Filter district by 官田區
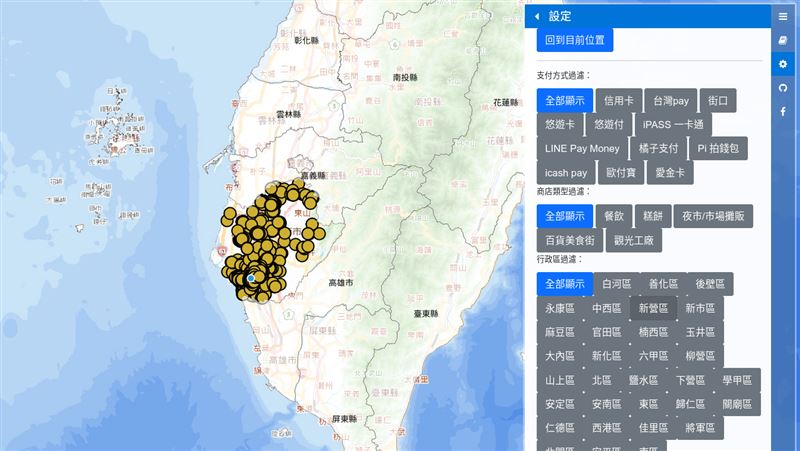Viewport: 800px width, 451px height. pos(607,332)
